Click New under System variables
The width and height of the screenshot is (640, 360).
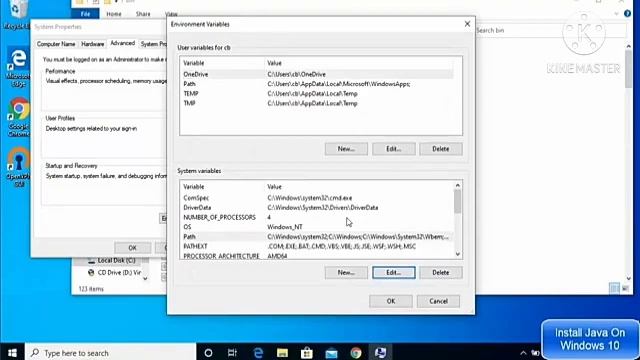coord(346,272)
